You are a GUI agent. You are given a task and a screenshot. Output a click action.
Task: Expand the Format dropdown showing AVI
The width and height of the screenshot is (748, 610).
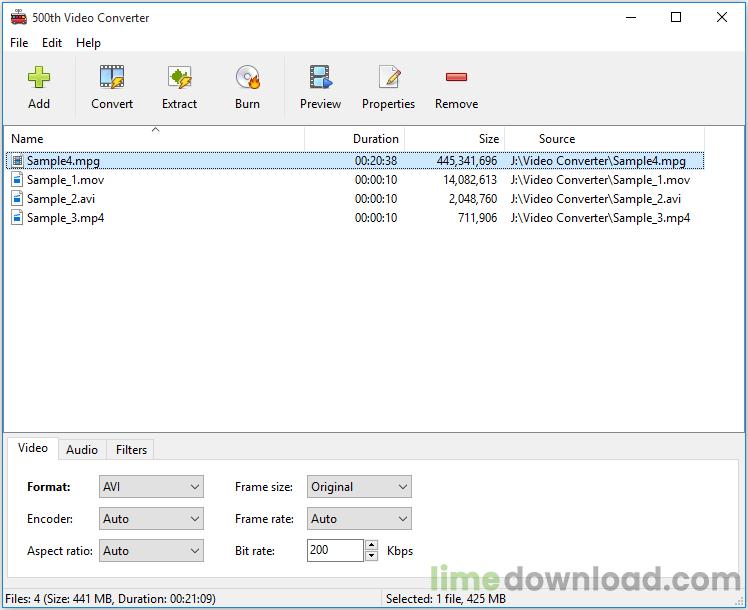point(151,486)
